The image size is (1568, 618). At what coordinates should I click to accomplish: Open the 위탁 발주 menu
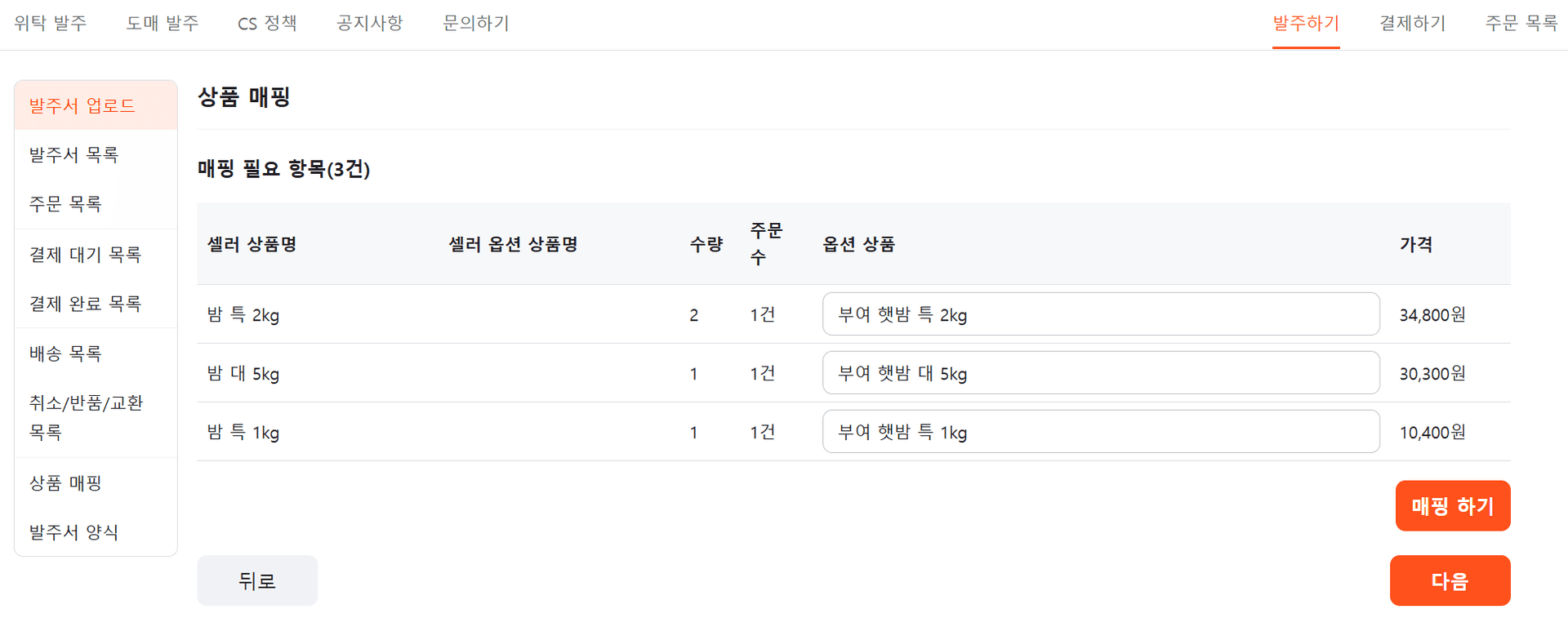tap(49, 24)
